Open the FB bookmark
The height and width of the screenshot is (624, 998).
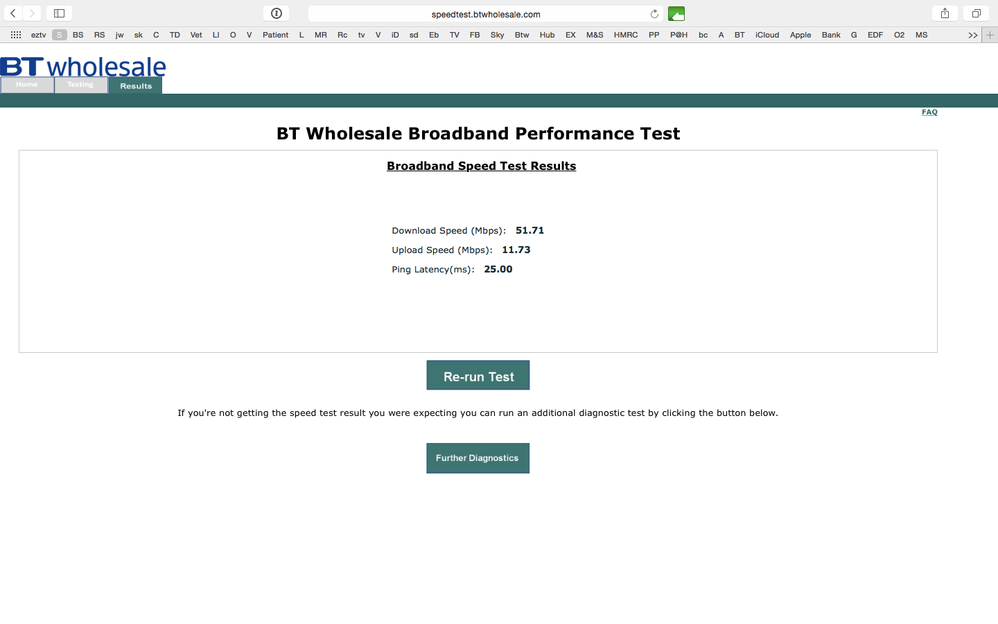point(475,35)
